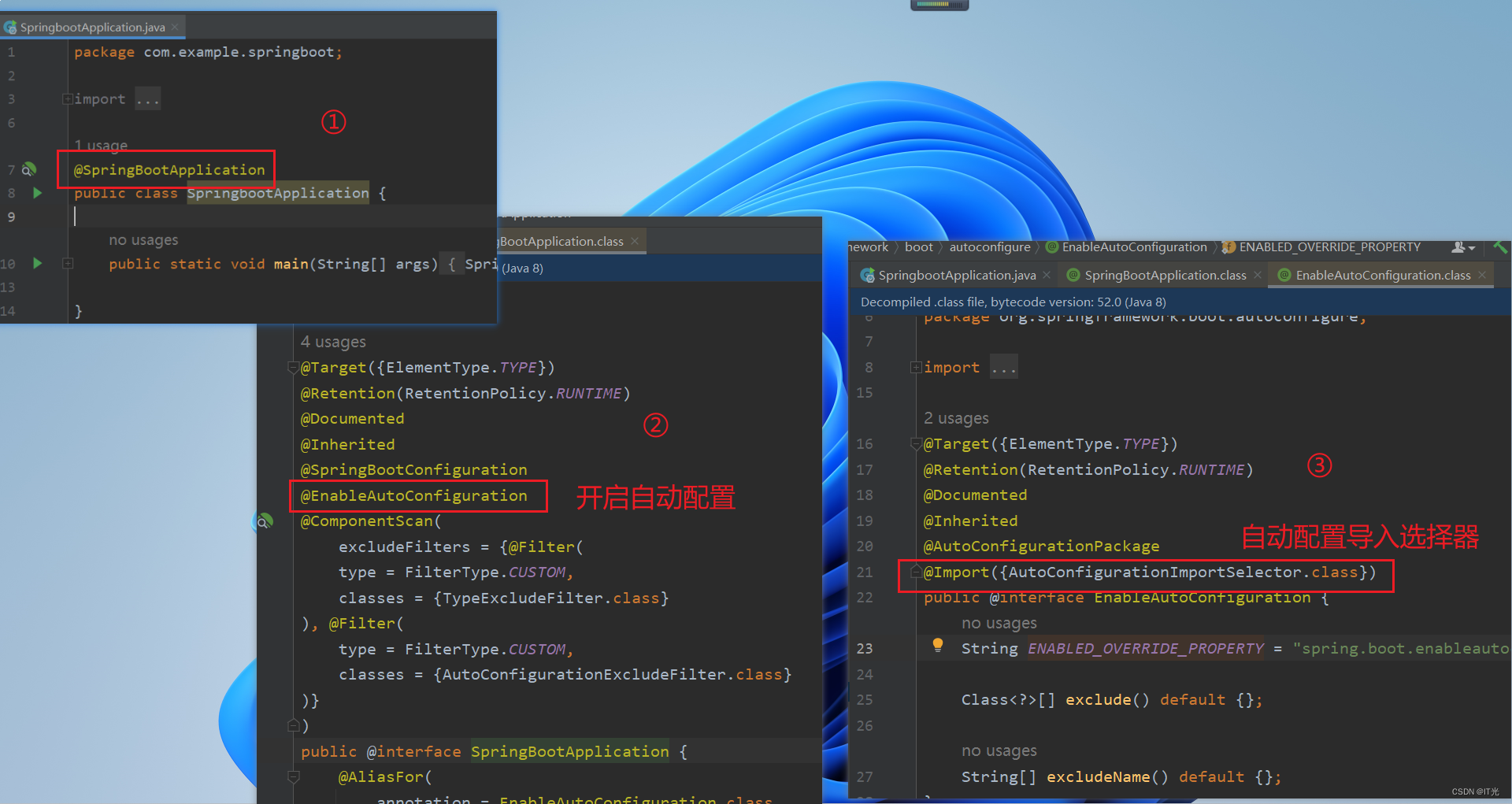Close the SpringbootApplication.java tab in first window
The height and width of the screenshot is (804, 1512).
coord(175,28)
